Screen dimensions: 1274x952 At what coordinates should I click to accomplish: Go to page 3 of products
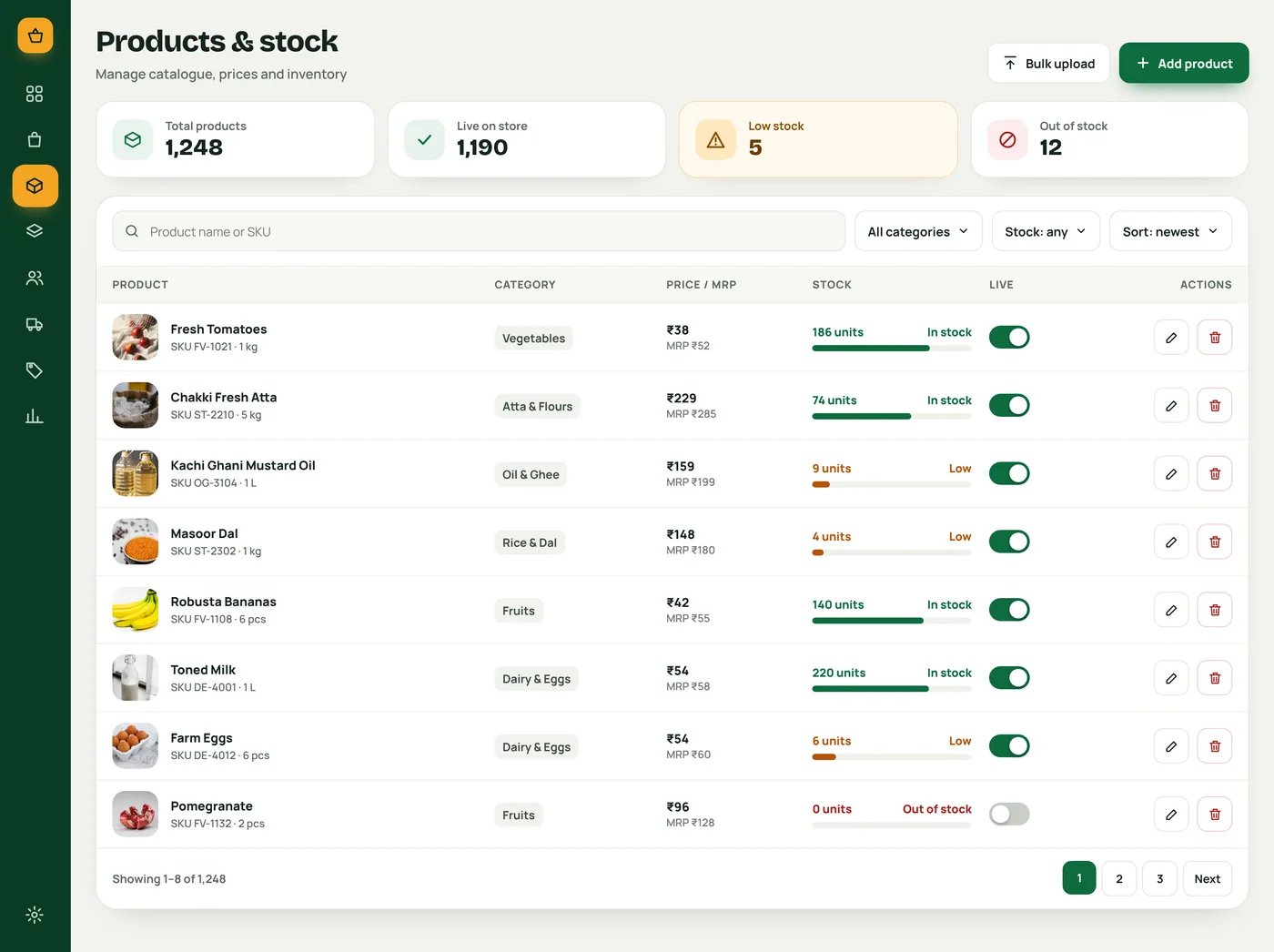(1160, 878)
